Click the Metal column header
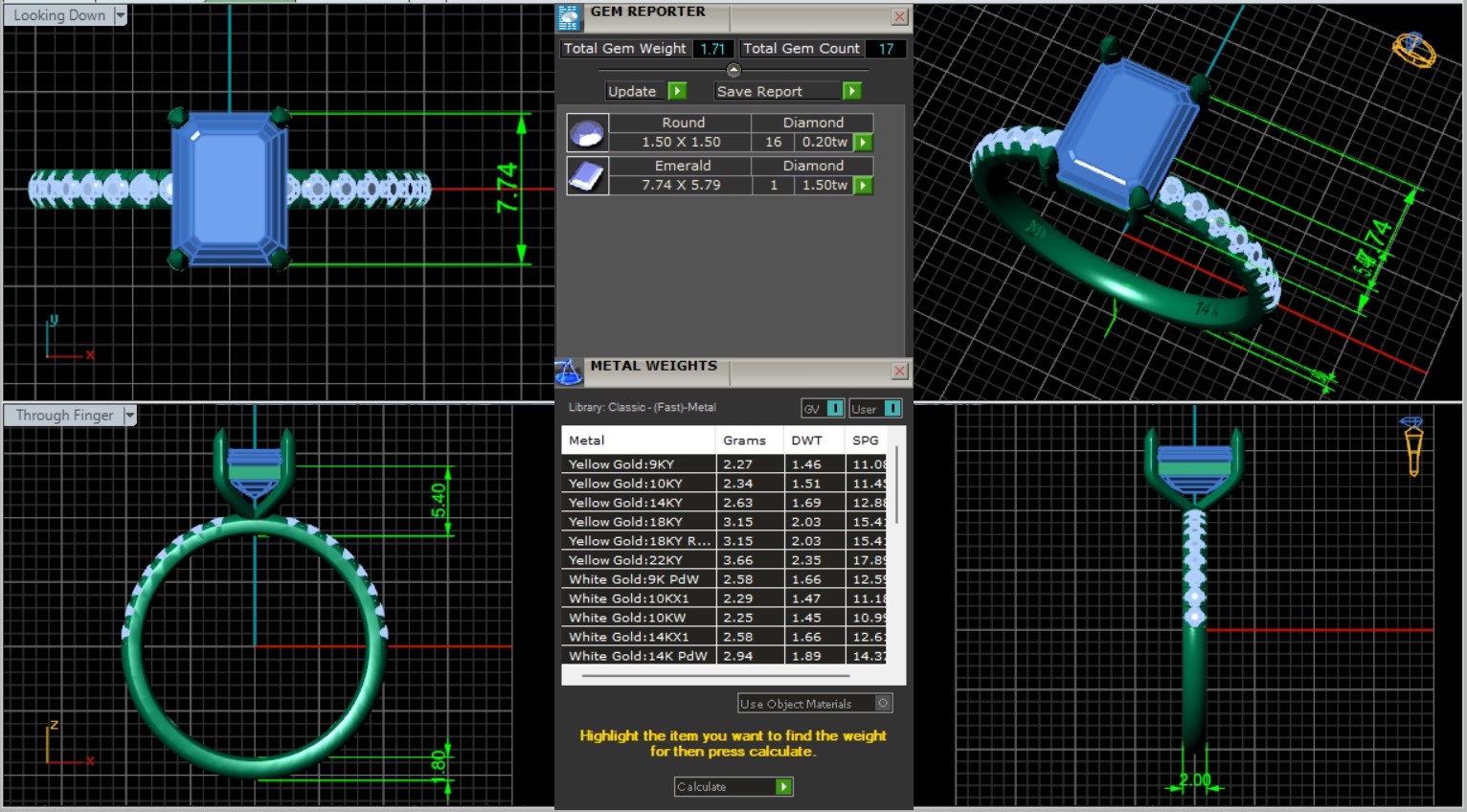1467x812 pixels. click(x=587, y=440)
